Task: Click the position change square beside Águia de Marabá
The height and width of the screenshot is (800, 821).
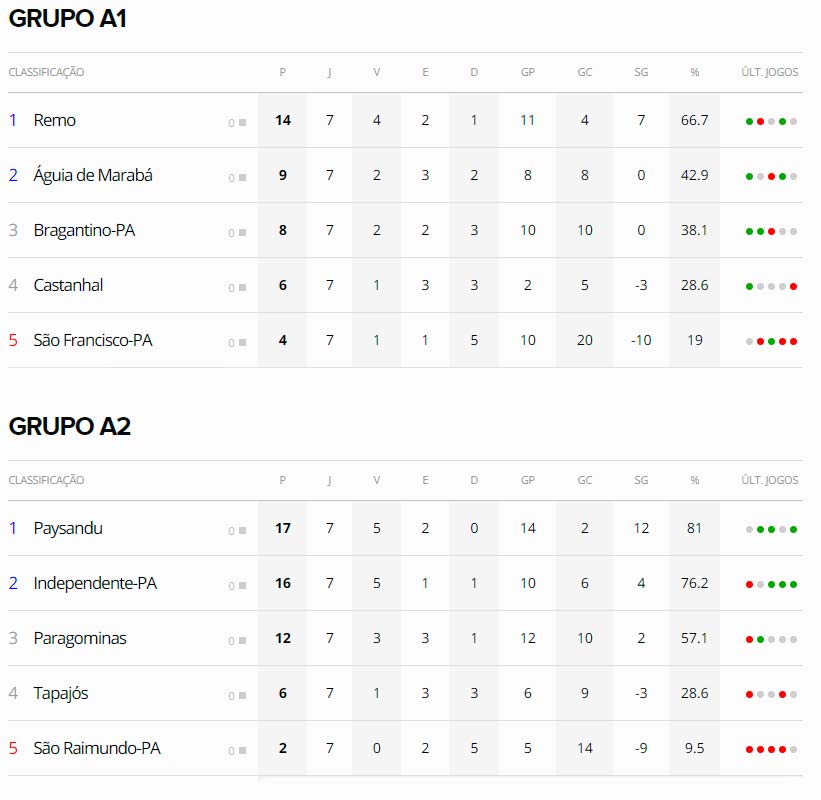Action: coord(242,177)
